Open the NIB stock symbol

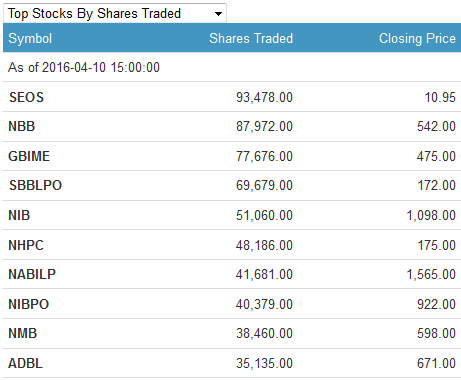(19, 215)
